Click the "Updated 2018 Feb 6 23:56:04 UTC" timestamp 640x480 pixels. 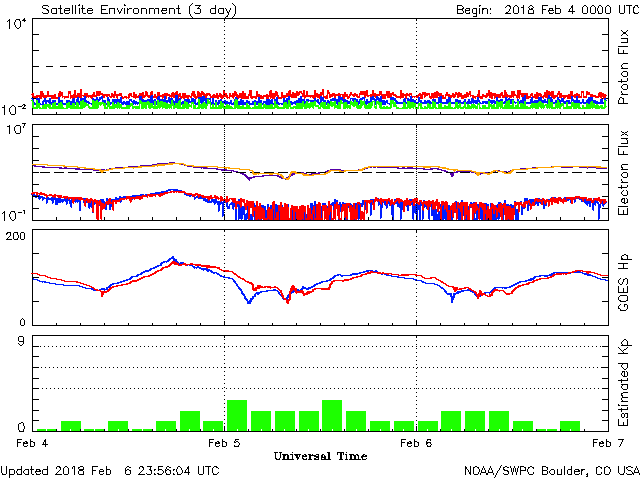(110, 471)
